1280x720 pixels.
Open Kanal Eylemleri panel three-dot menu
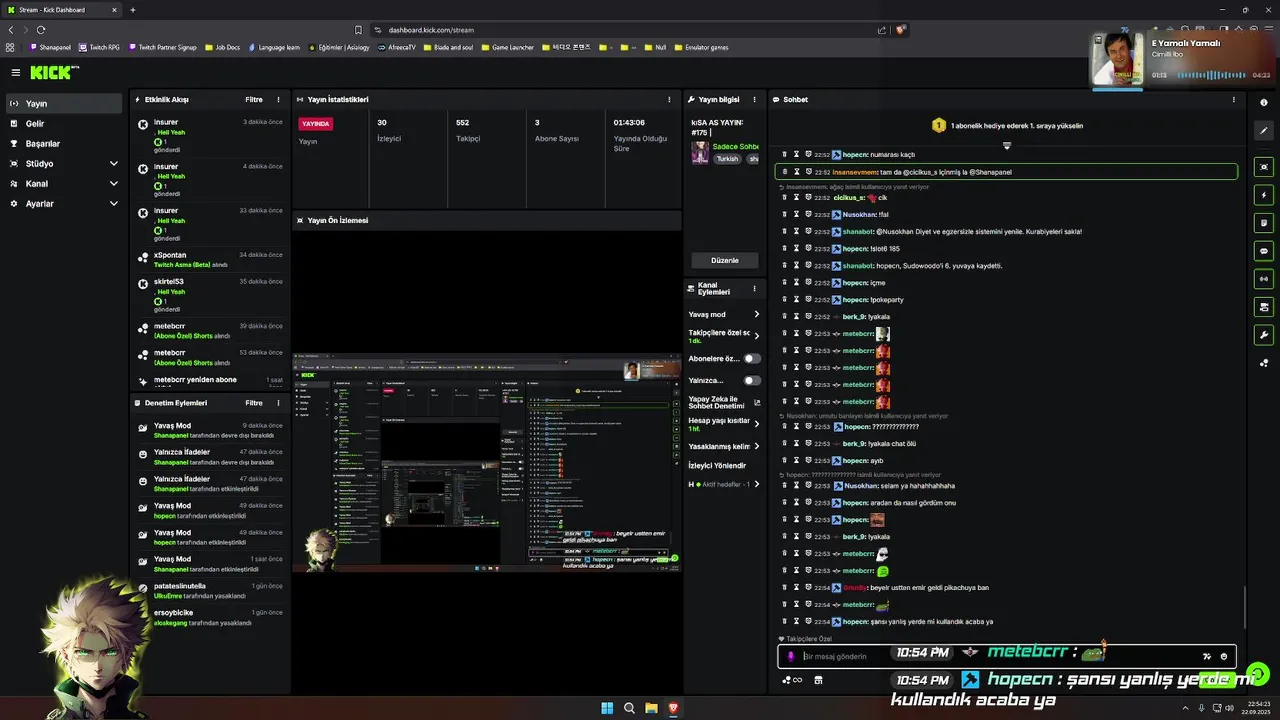coord(753,288)
